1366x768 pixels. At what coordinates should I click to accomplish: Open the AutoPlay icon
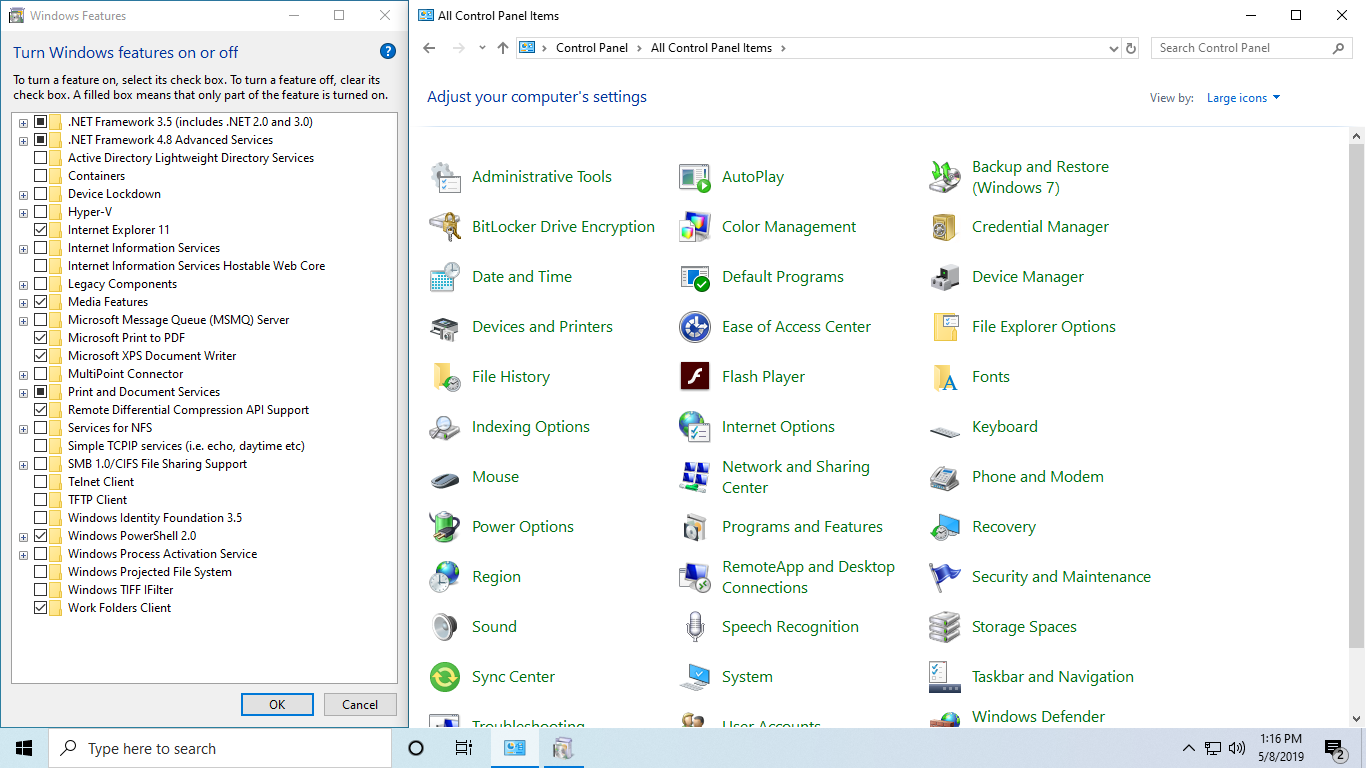(x=695, y=177)
